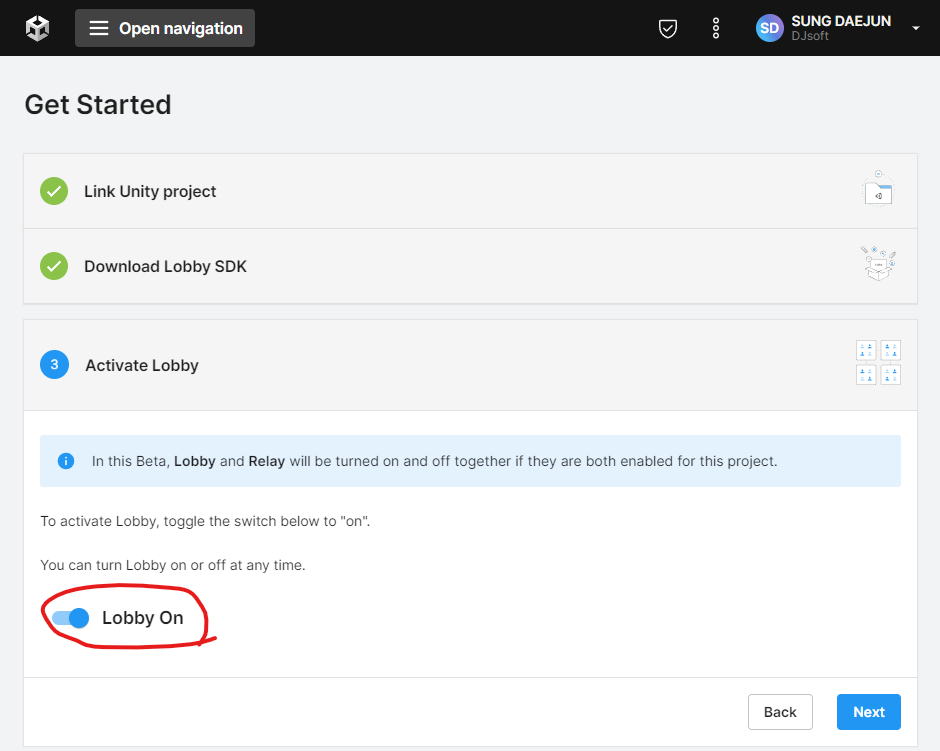Click the green check beside Link Unity project

pyautogui.click(x=54, y=191)
